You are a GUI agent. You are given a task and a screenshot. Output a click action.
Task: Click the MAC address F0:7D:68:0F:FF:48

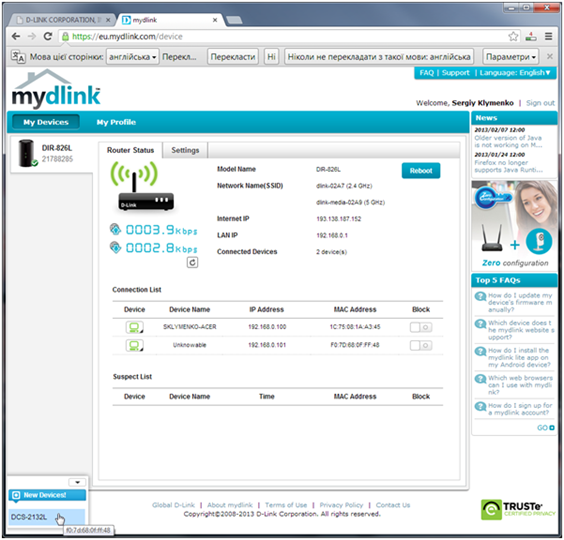pyautogui.click(x=355, y=345)
